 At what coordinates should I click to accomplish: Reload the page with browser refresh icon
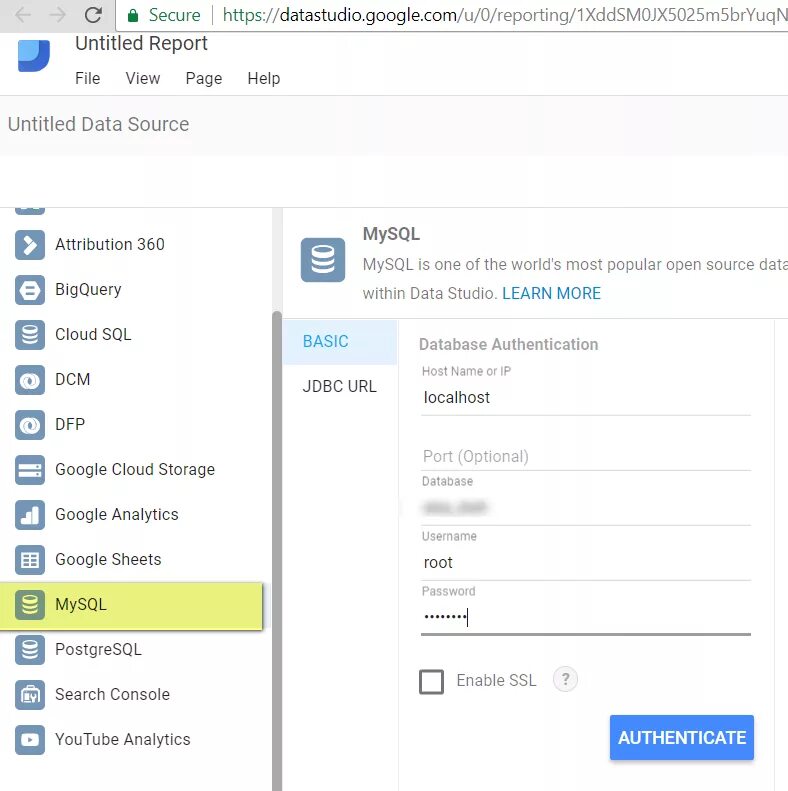93,15
